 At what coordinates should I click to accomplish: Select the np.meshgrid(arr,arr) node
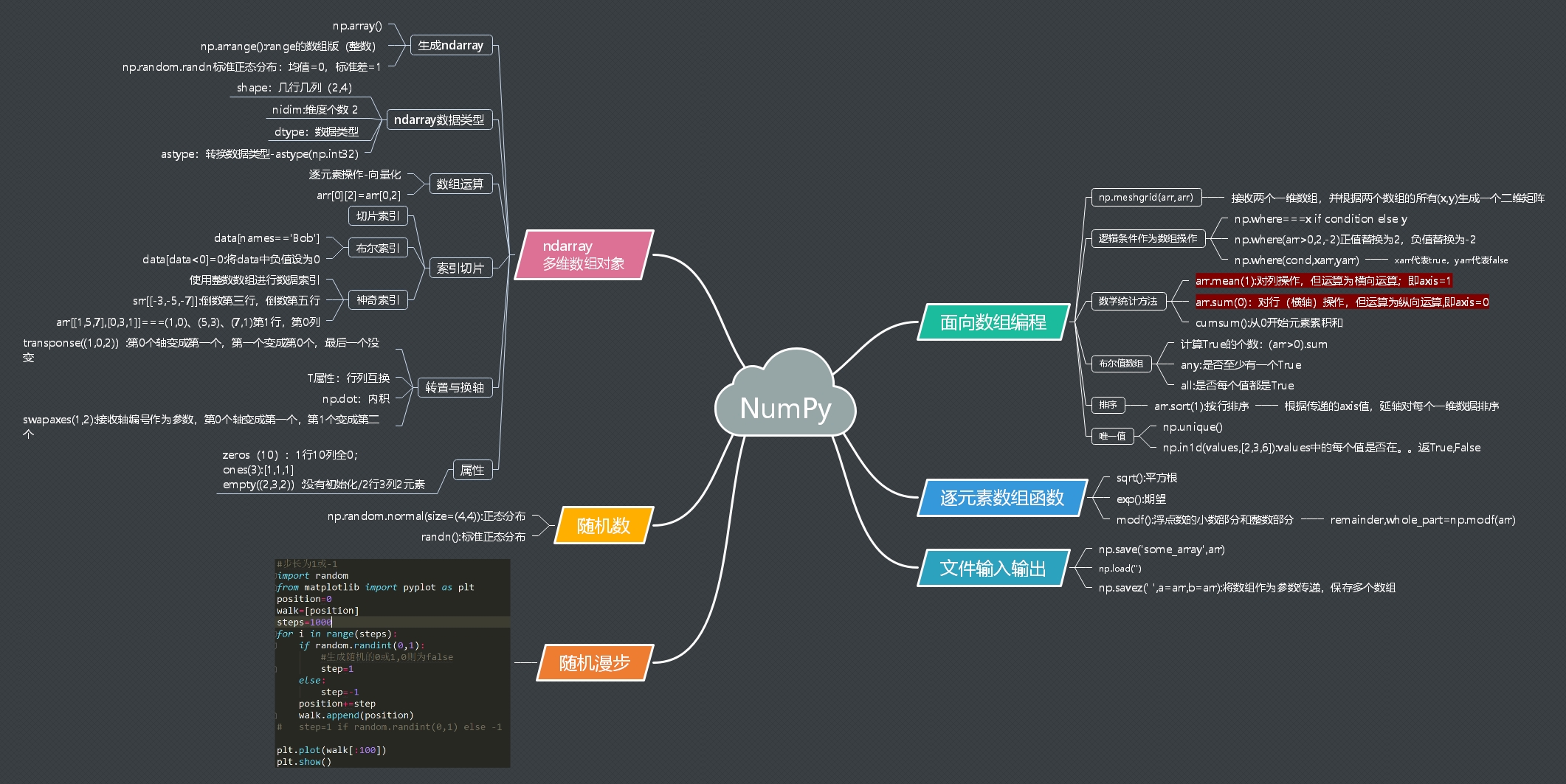(1146, 197)
